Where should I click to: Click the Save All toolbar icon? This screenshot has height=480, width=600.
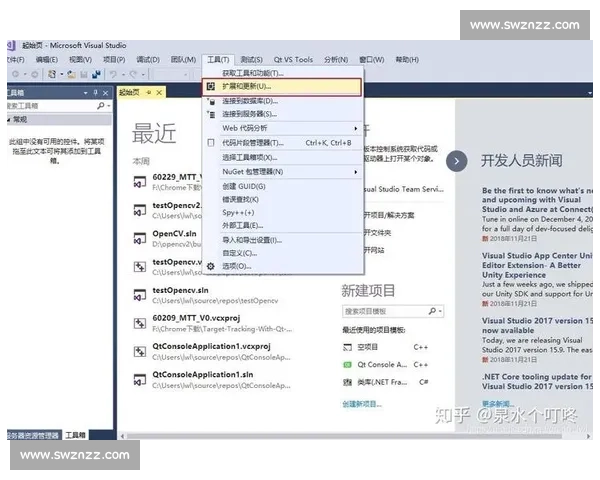click(96, 74)
